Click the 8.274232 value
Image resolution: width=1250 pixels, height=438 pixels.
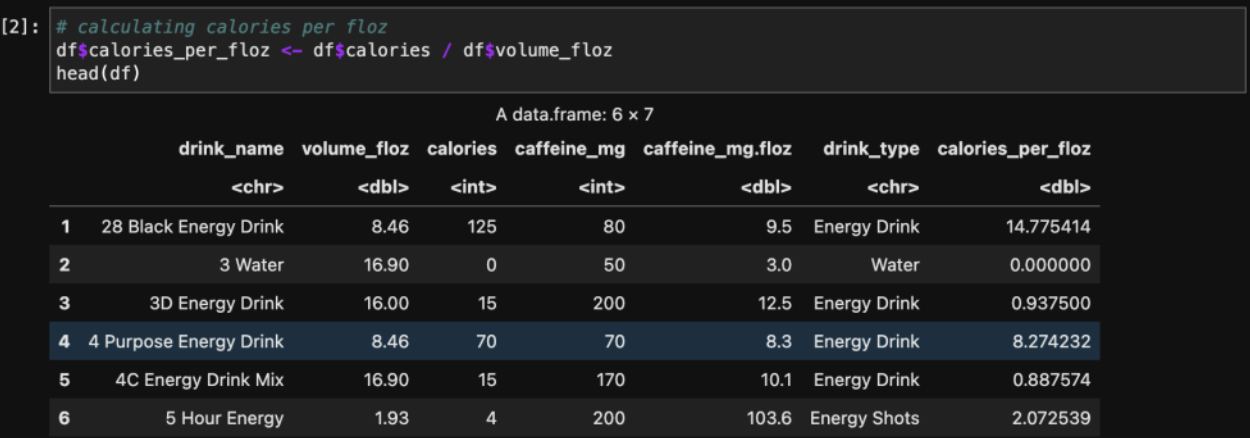[x=1052, y=342]
